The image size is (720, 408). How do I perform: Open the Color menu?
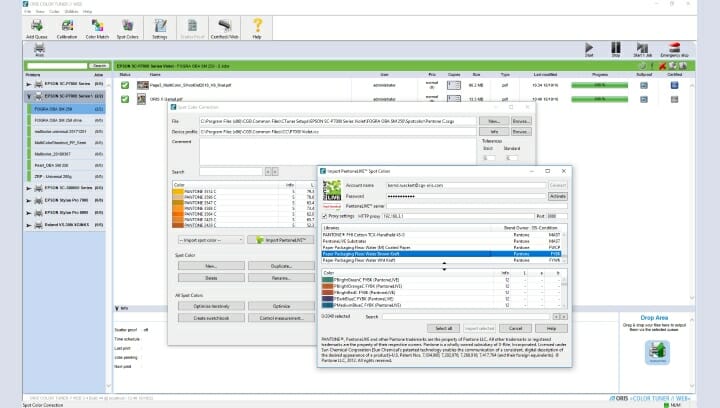pyautogui.click(x=54, y=11)
